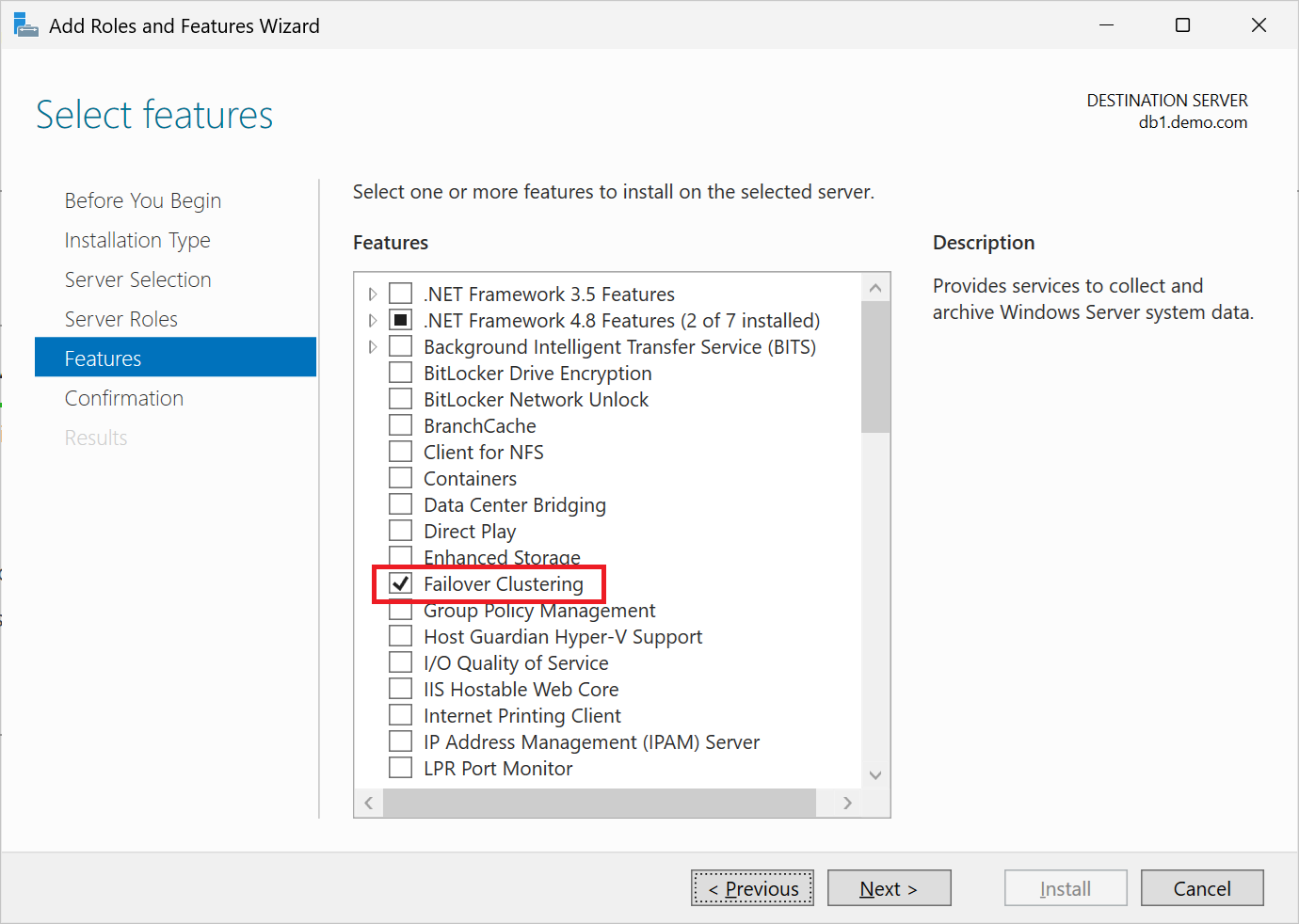Screen dimensions: 1299x924
Task: Enable the BranchCache feature checkbox
Action: click(401, 425)
